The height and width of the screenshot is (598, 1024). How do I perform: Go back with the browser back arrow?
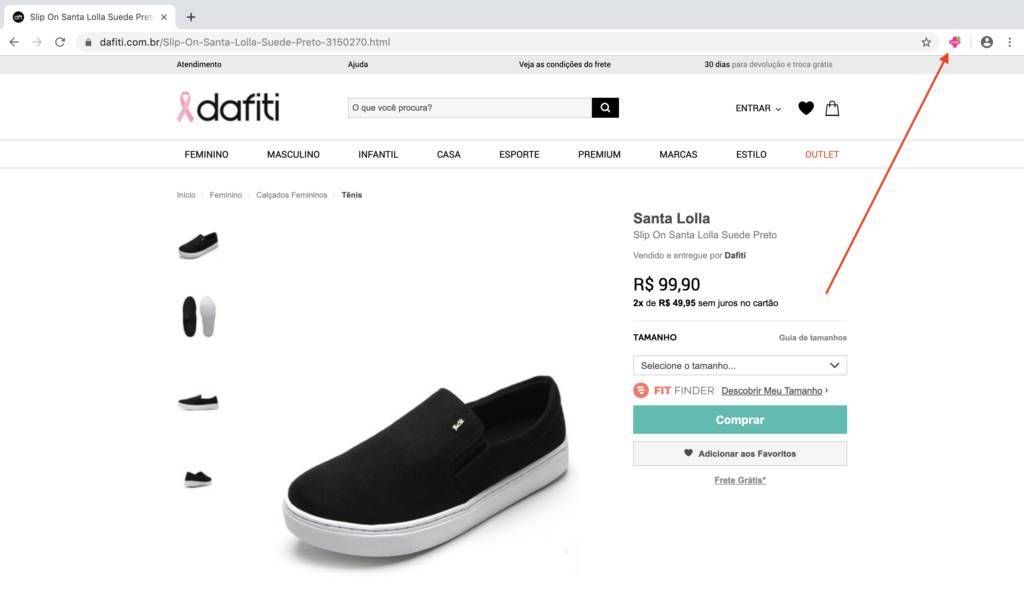[14, 42]
